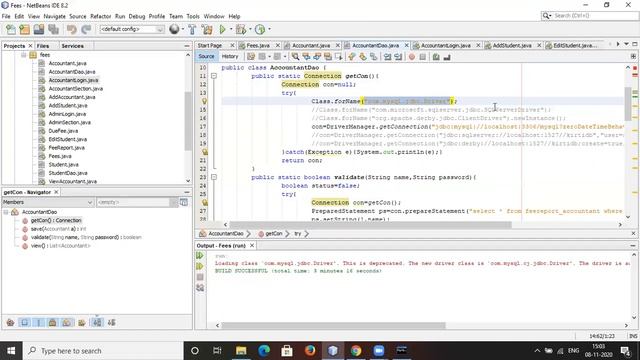Click the taskbar search box
Image resolution: width=640 pixels, height=360 pixels.
(102, 351)
